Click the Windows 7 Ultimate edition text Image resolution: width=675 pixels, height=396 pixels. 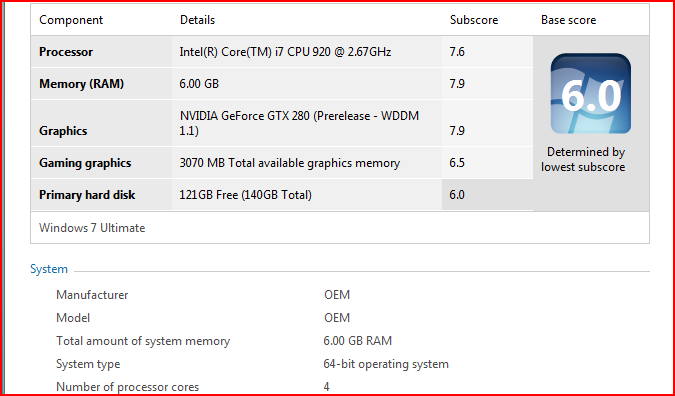92,228
